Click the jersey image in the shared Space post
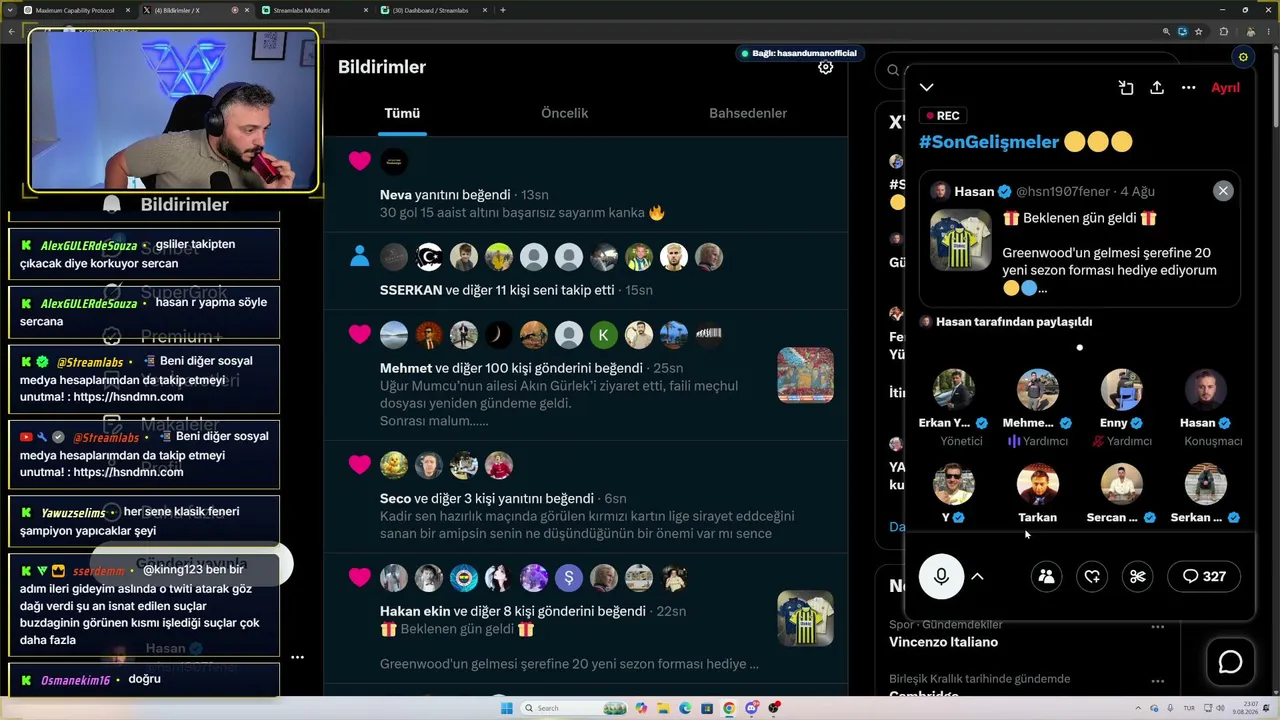Image resolution: width=1280 pixels, height=720 pixels. (x=960, y=239)
